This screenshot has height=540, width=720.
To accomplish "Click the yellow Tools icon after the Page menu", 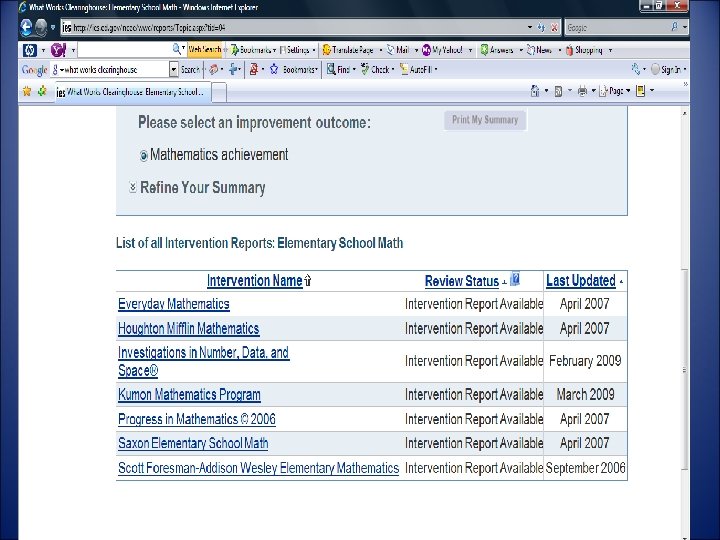I will click(x=641, y=91).
